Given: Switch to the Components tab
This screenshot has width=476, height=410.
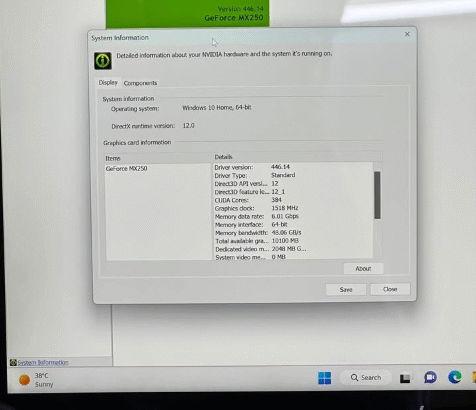Looking at the screenshot, I should pyautogui.click(x=140, y=83).
